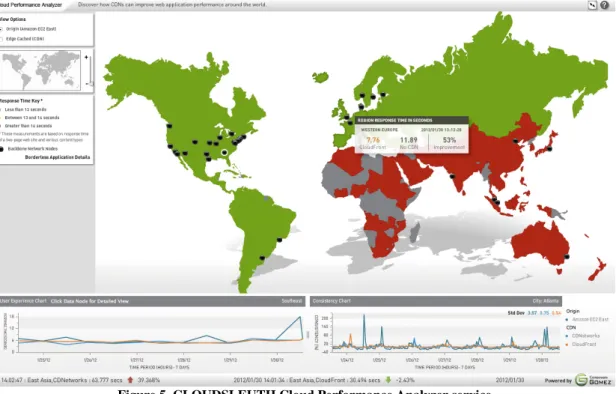Toggle Amazon EC2 East legend entry

coord(587,319)
